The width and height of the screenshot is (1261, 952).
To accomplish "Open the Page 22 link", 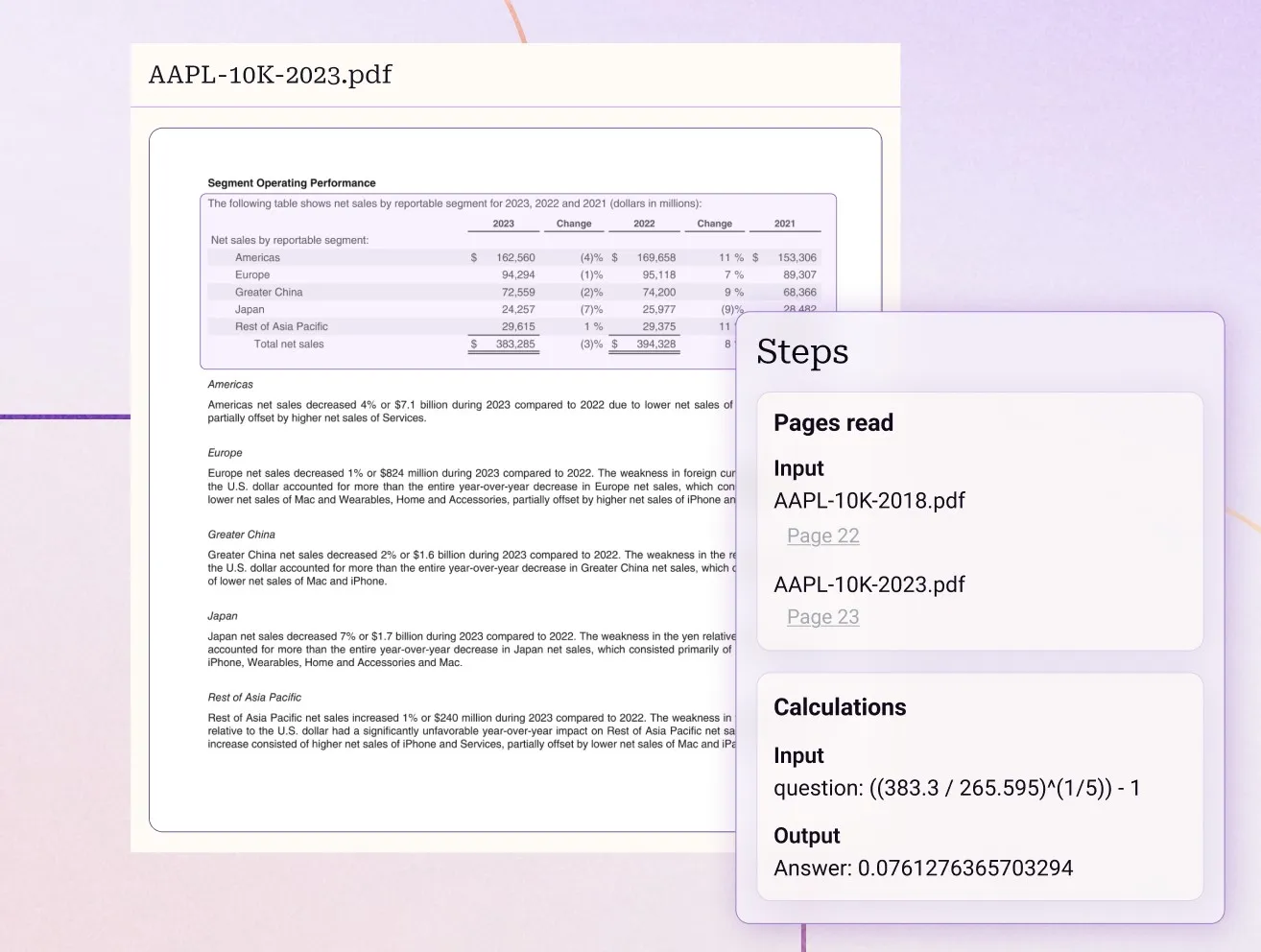I will [822, 535].
